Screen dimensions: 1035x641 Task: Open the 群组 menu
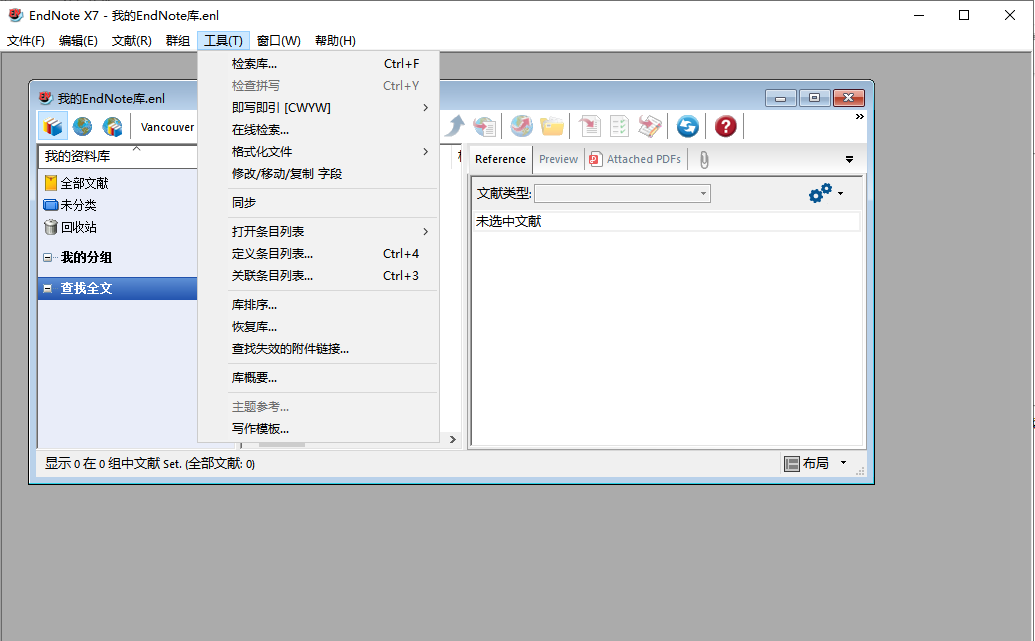[x=178, y=41]
